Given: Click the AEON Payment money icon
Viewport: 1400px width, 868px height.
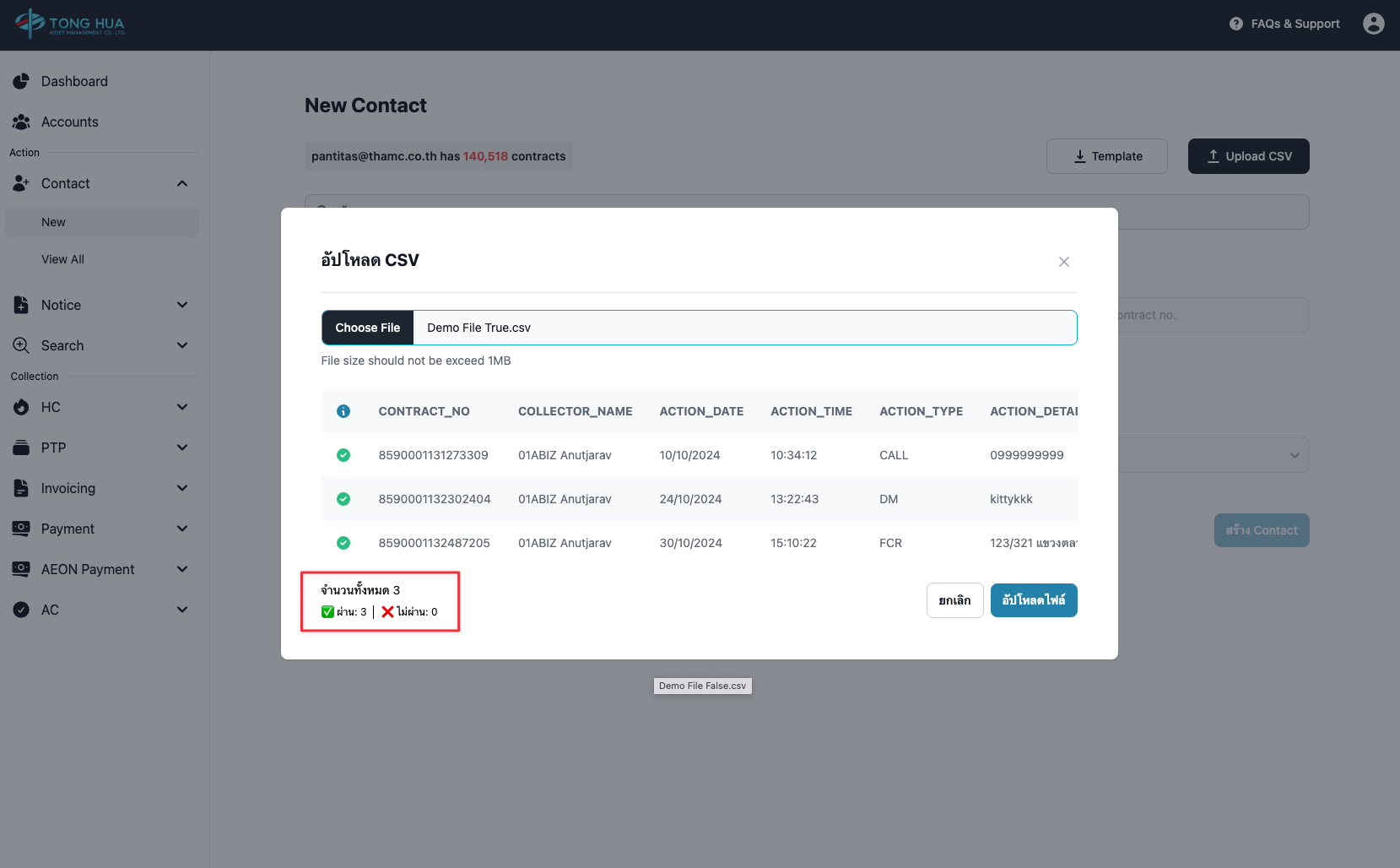Looking at the screenshot, I should (21, 569).
